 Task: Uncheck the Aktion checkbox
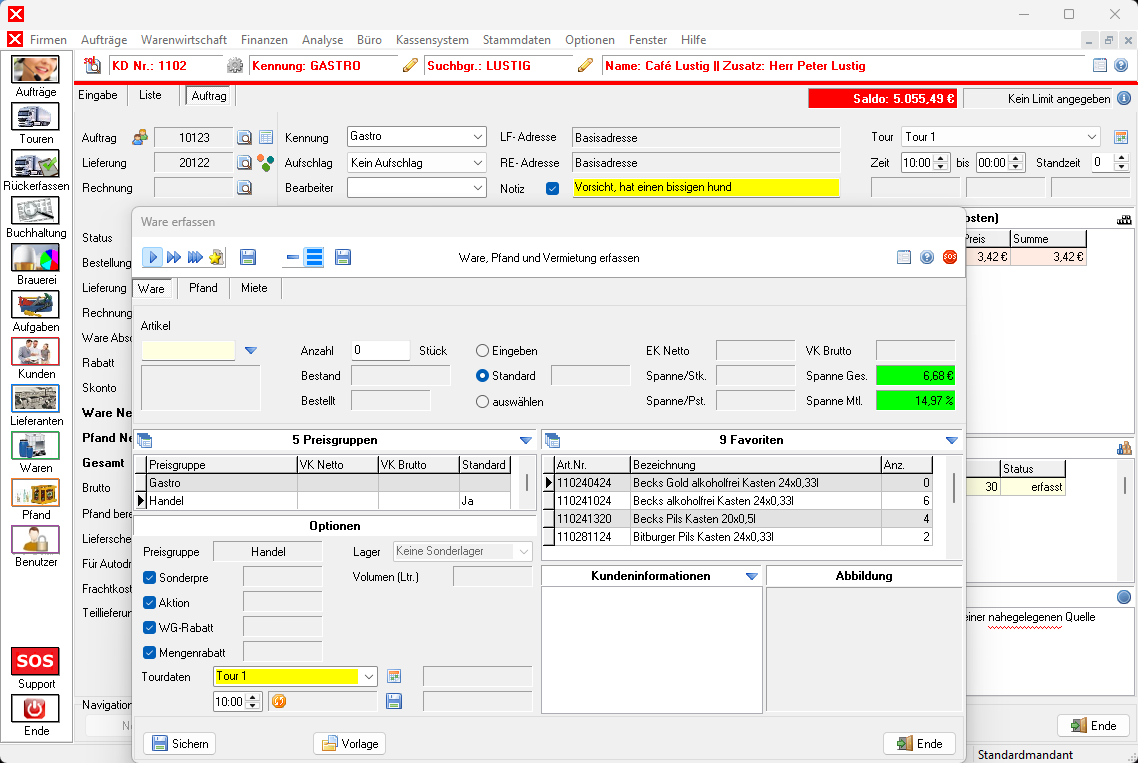click(x=150, y=603)
